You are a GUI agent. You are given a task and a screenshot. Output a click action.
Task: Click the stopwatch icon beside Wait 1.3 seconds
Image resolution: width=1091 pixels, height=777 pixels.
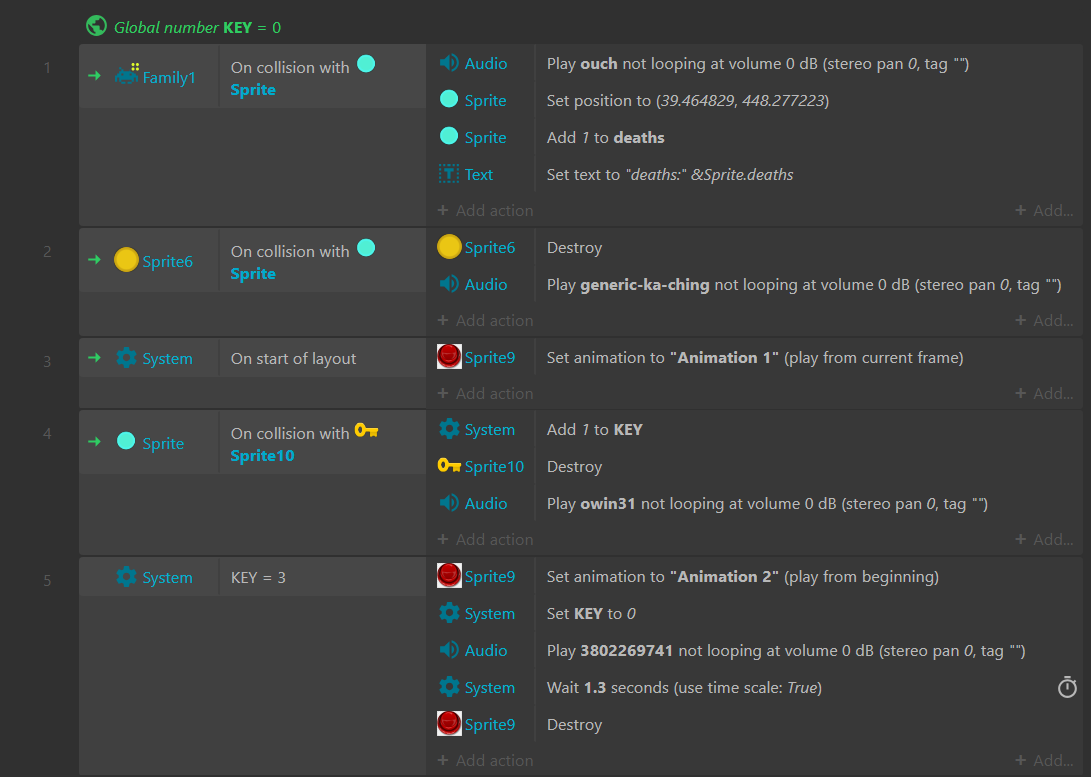tap(1067, 687)
